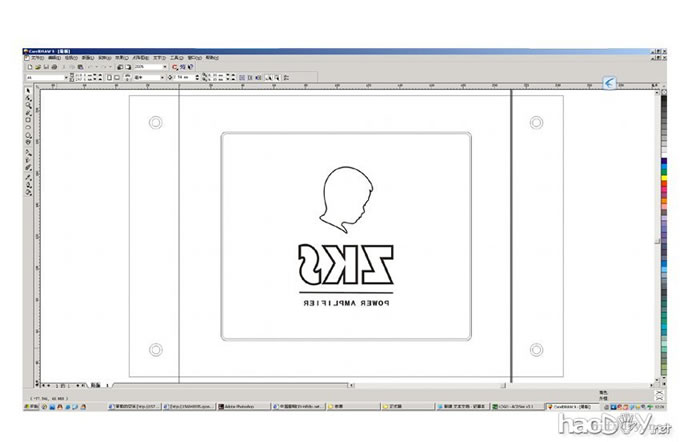Click the Print icon in standard toolbar
Image resolution: width=680 pixels, height=442 pixels.
tap(54, 67)
